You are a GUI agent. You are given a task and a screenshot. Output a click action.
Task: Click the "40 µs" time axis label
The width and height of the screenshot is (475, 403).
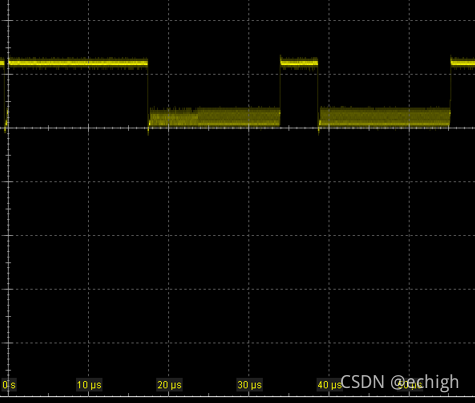(329, 385)
